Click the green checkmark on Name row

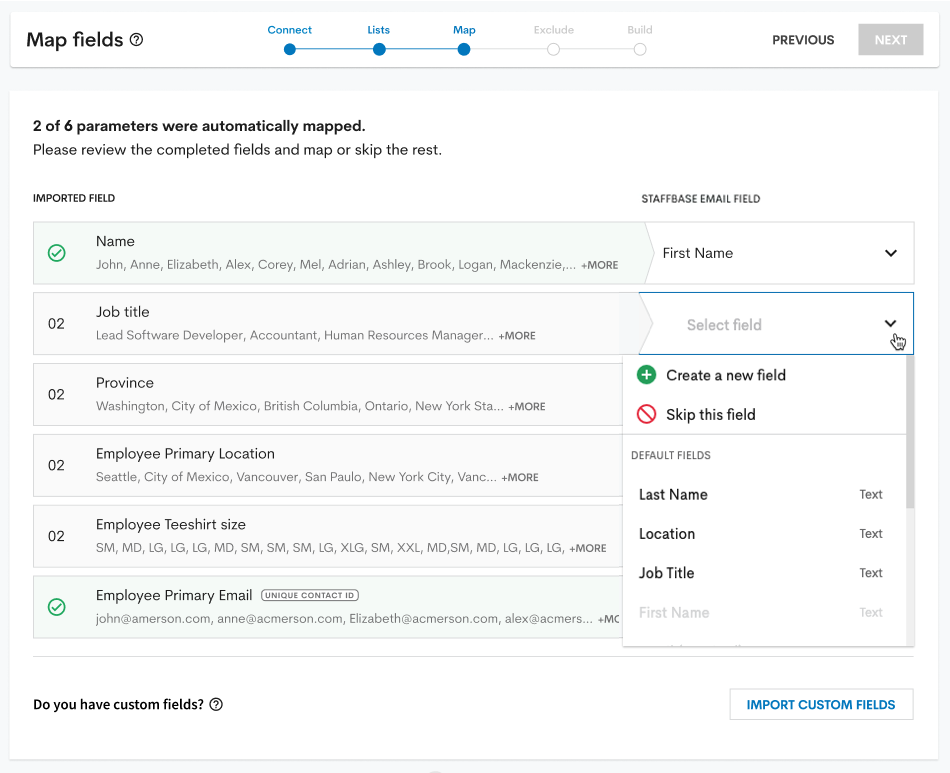coord(57,253)
